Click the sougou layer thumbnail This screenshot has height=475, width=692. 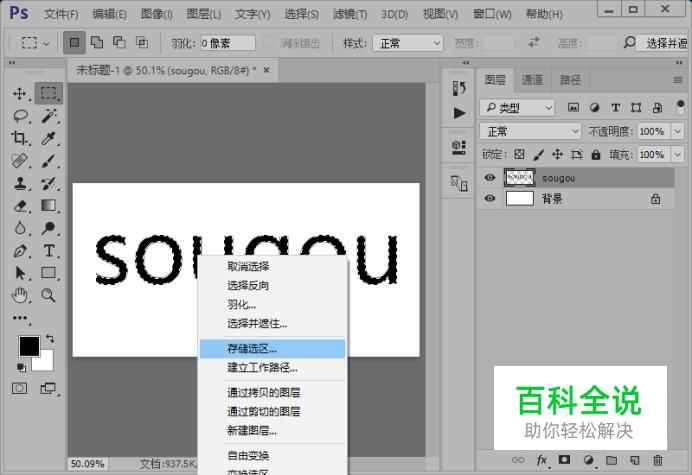(x=519, y=177)
